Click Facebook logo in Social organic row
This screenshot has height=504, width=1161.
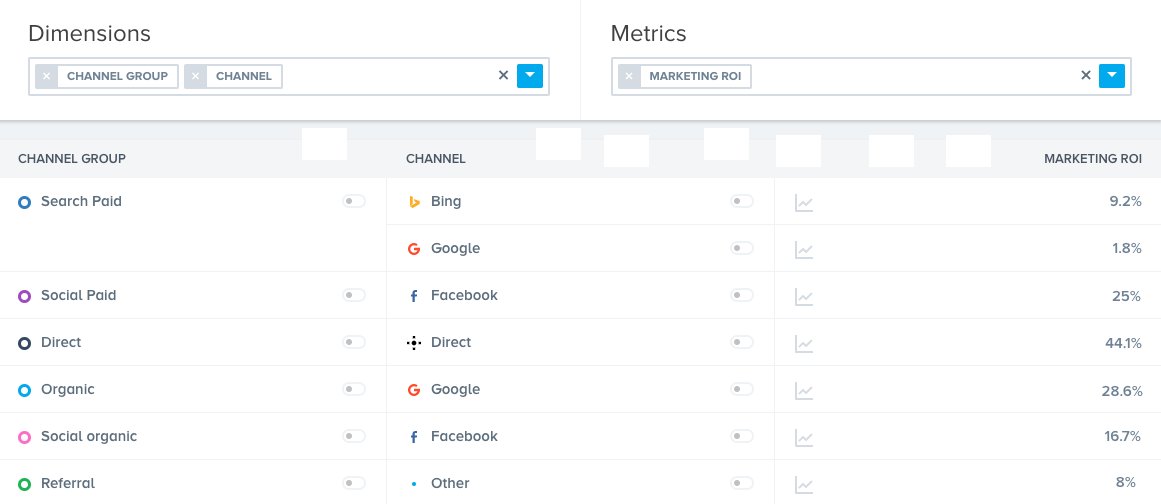414,437
